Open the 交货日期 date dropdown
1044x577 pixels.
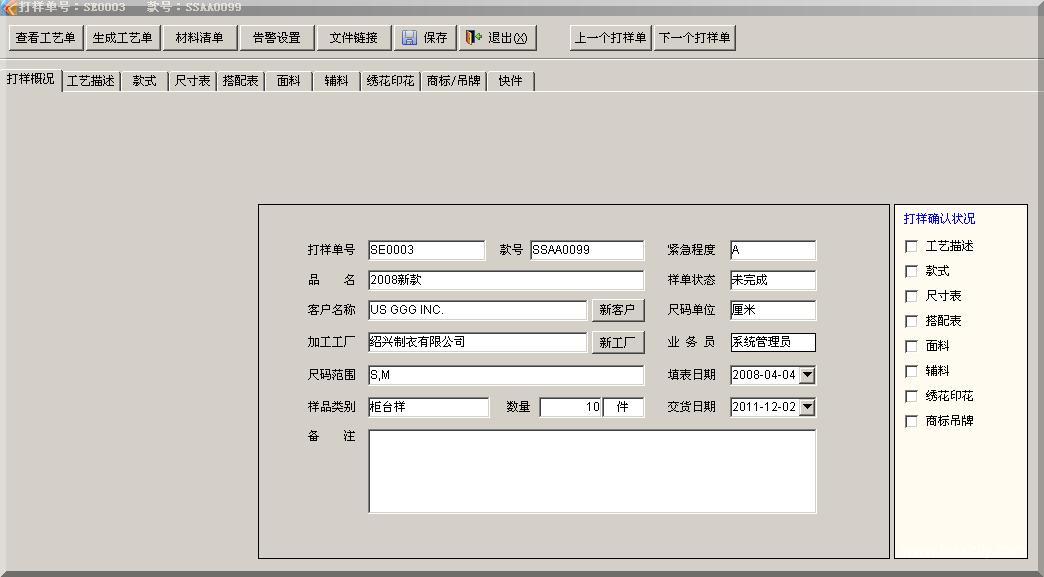pos(806,407)
